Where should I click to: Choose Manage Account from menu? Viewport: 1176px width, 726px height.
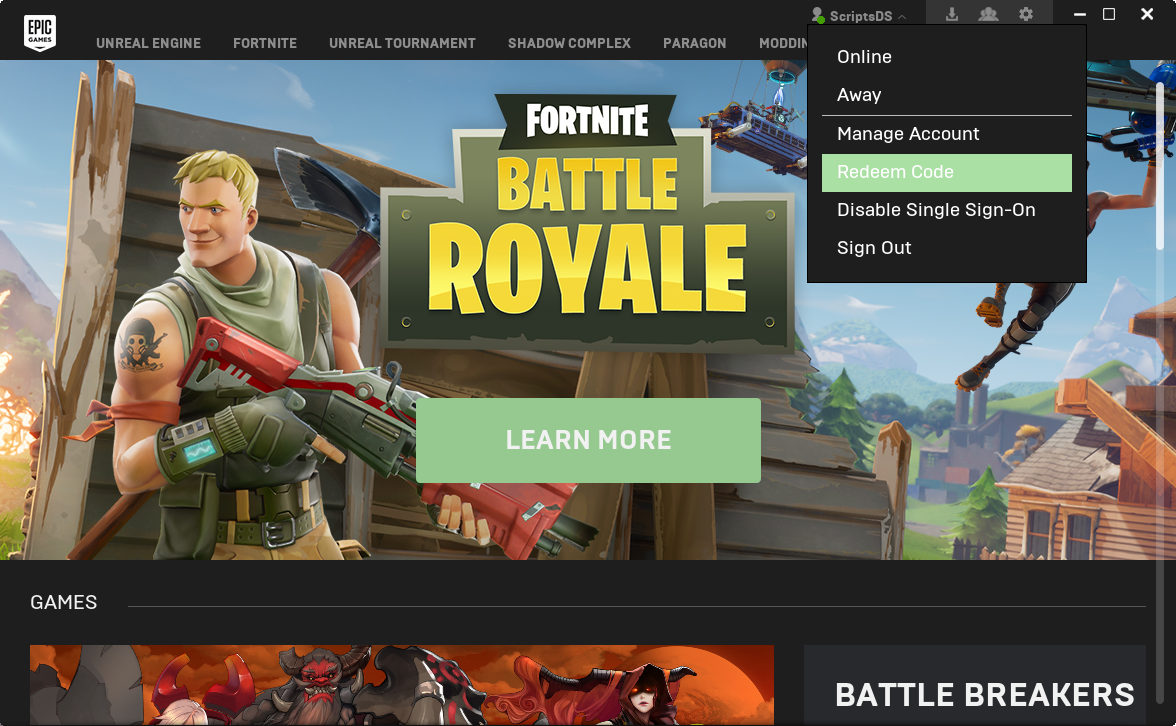click(x=946, y=134)
